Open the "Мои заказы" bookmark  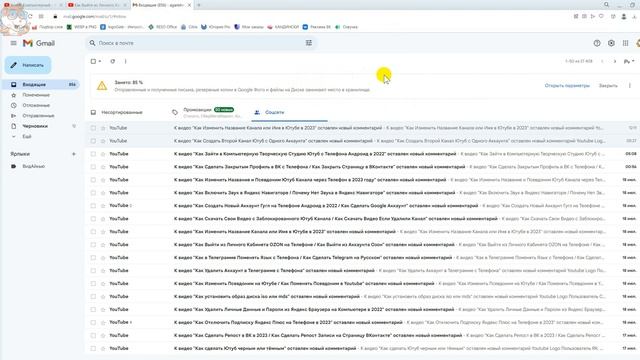(x=249, y=27)
